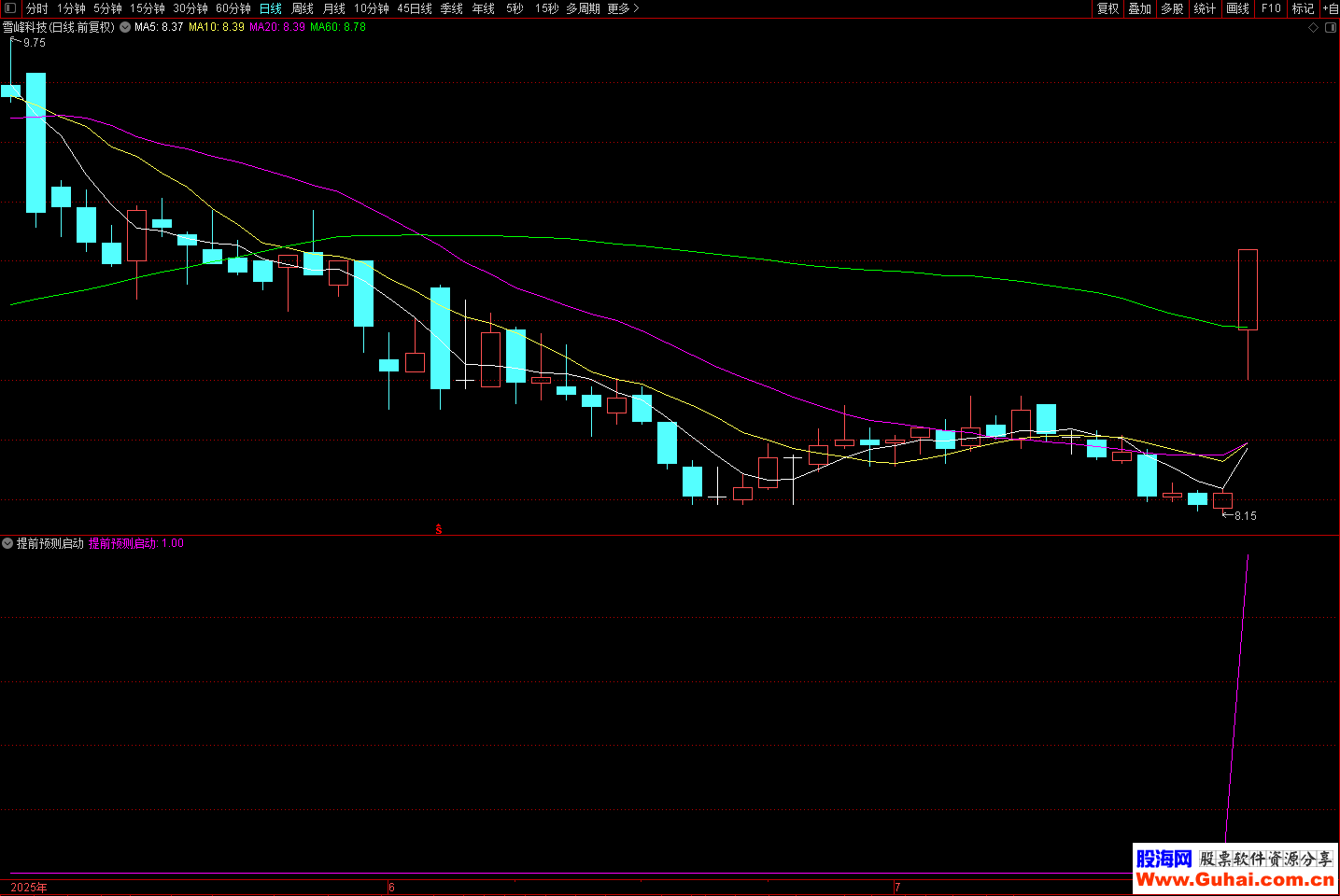1340x896 pixels.
Task: Open the 画线 drawing tools
Action: point(1238,8)
